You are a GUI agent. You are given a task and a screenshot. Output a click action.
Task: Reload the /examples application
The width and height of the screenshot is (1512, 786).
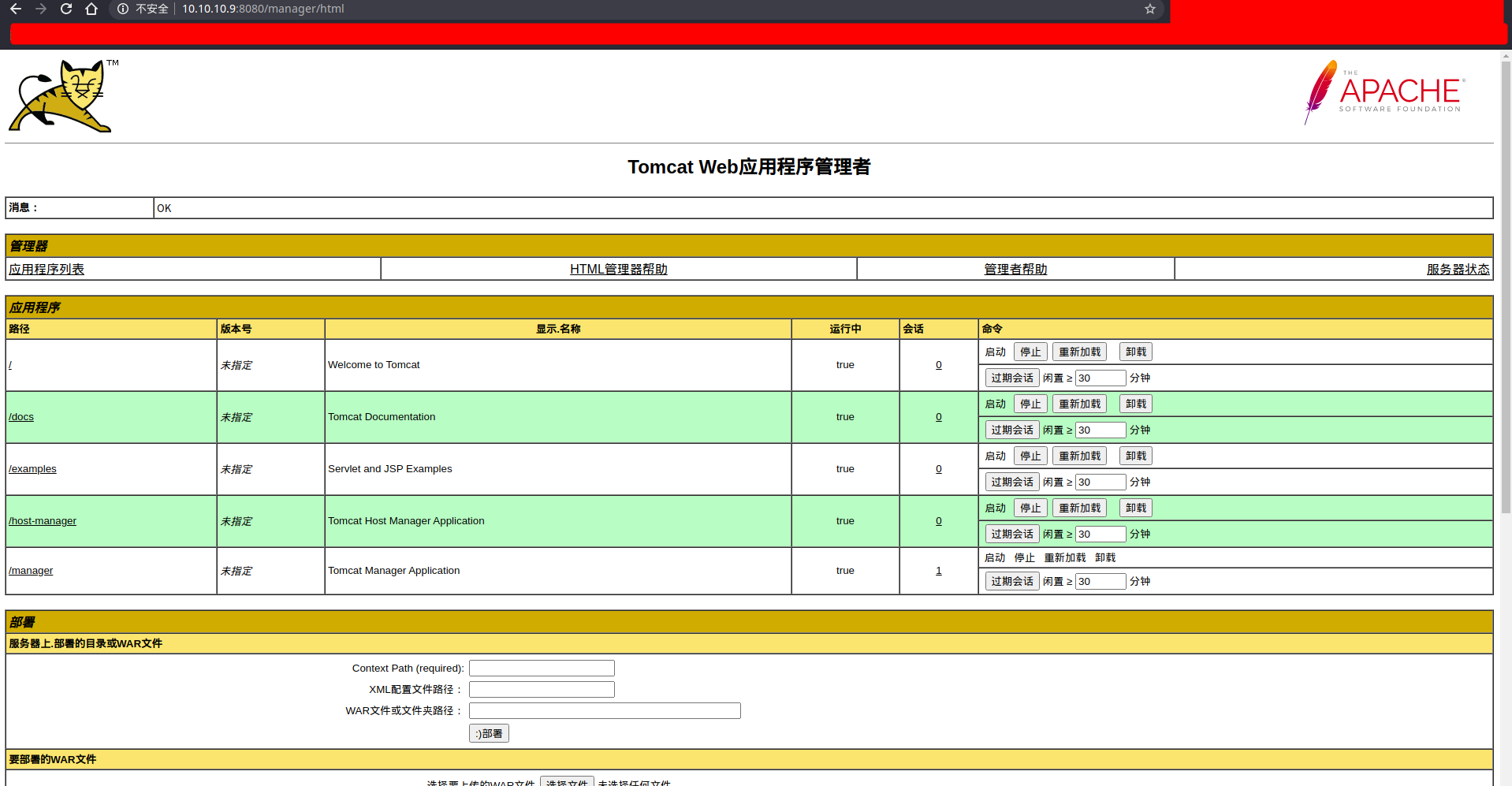point(1079,456)
